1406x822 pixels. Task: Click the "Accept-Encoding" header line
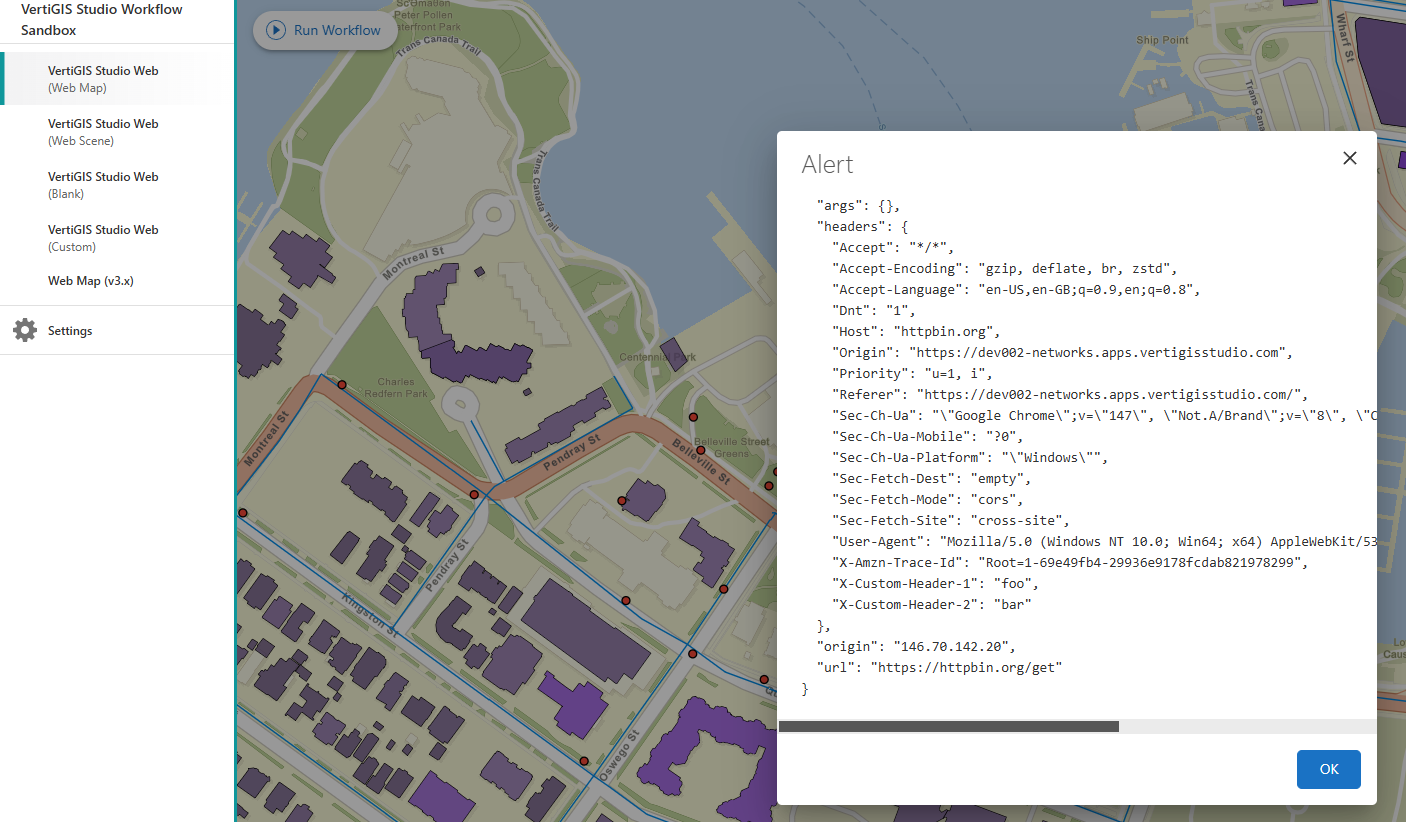[1005, 268]
